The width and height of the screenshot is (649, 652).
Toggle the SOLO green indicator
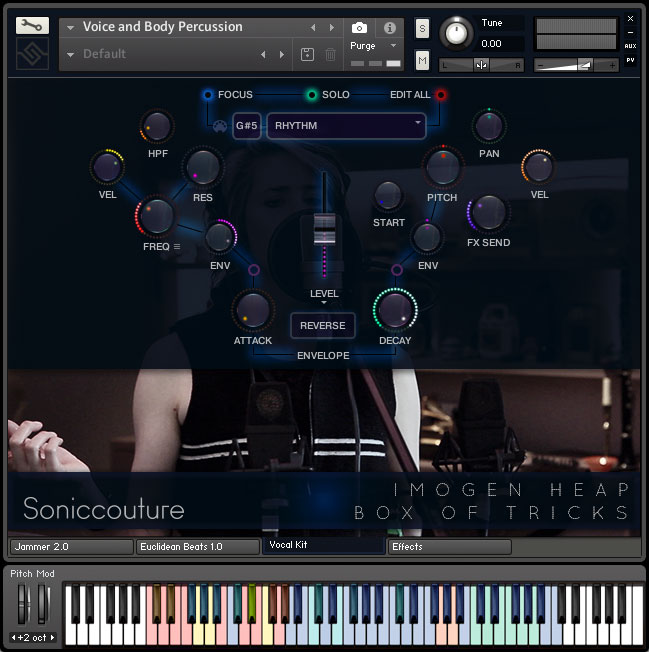tap(311, 95)
